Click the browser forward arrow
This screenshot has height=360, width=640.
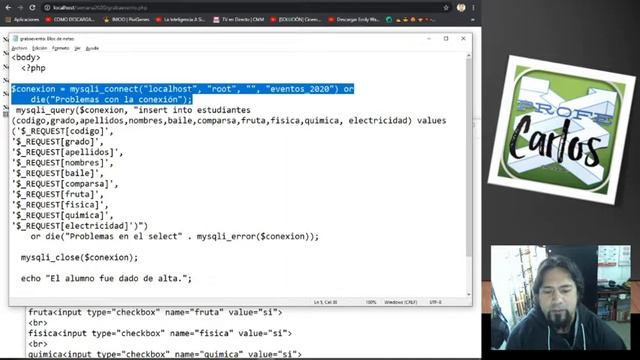(x=20, y=7)
